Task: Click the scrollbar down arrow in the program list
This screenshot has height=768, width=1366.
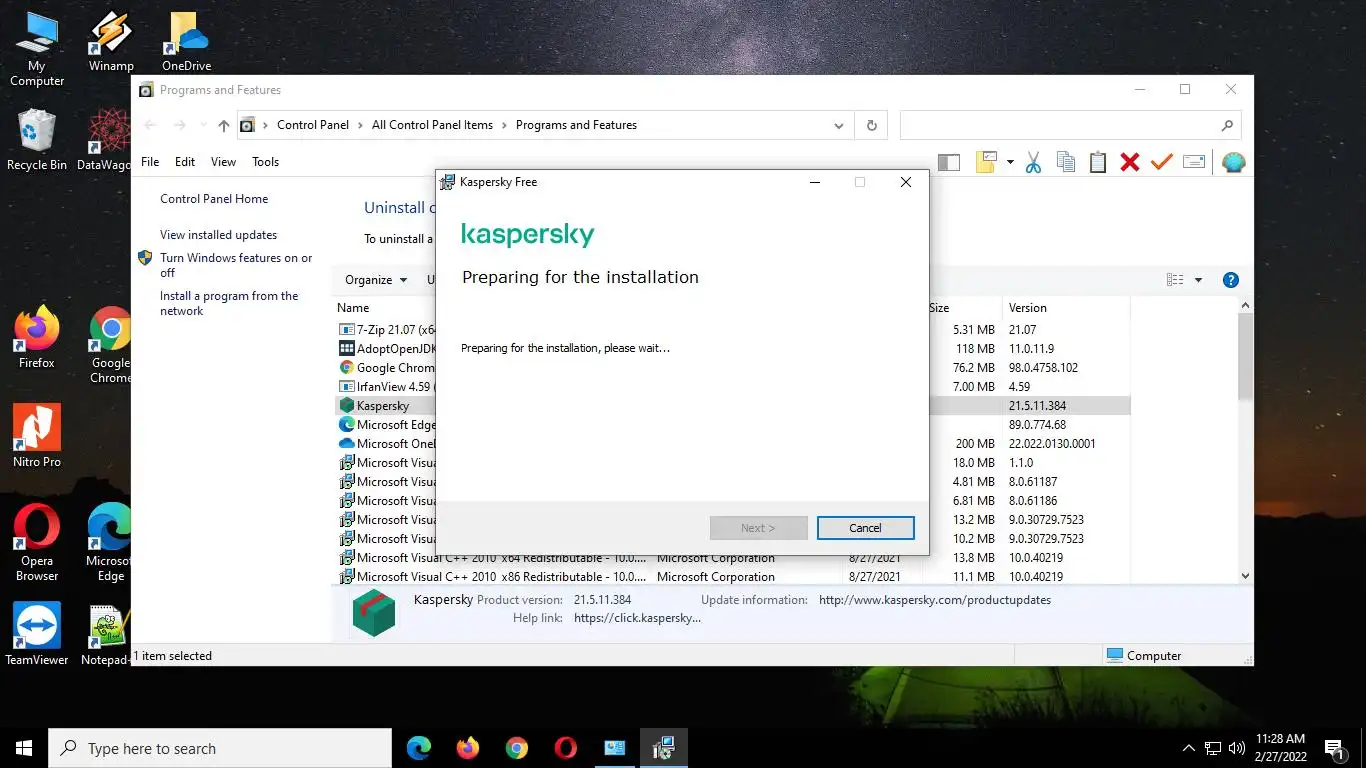Action: [x=1245, y=575]
